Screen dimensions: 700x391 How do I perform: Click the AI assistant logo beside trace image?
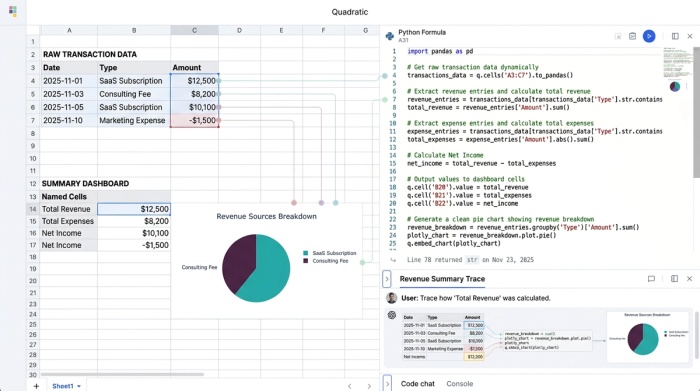point(392,315)
